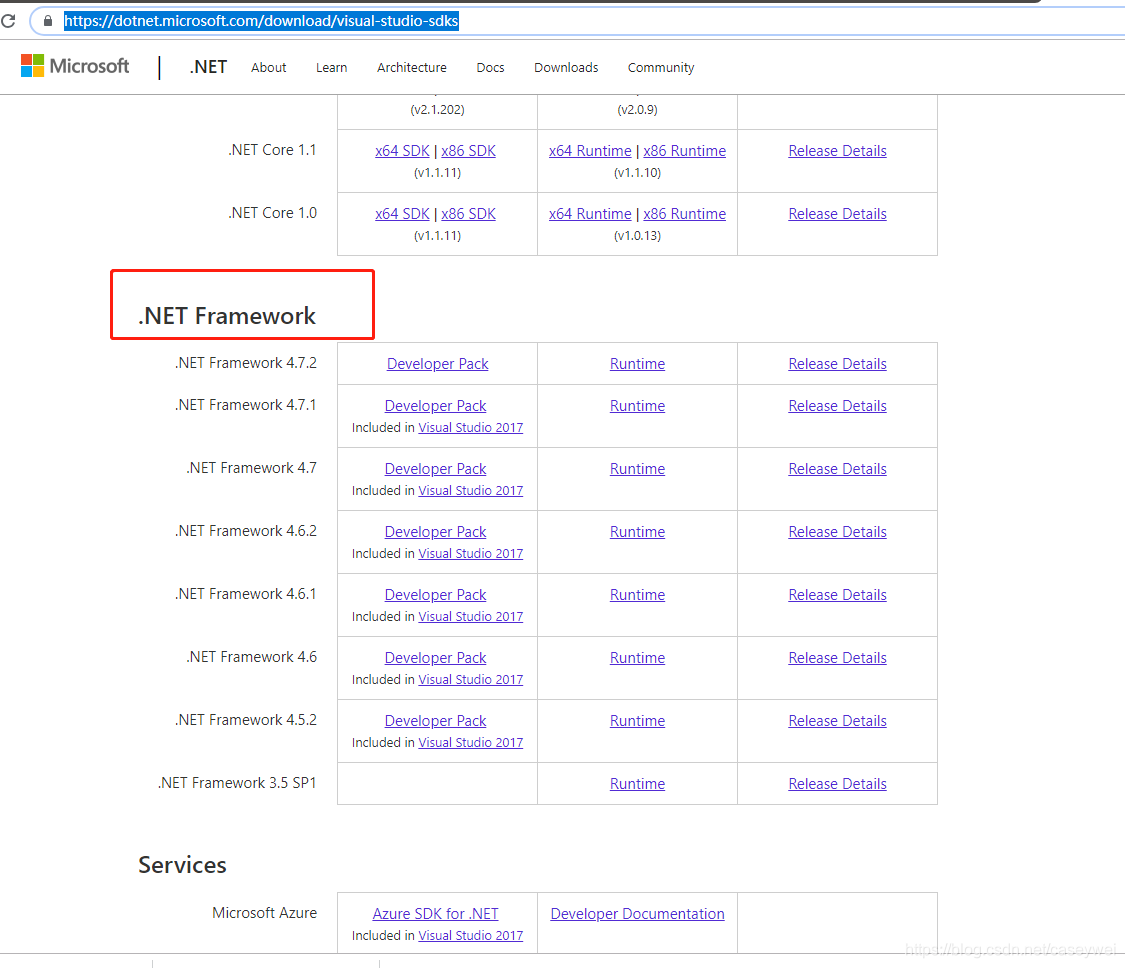The image size is (1125, 968).
Task: Open the Downloads nav item
Action: click(x=566, y=68)
